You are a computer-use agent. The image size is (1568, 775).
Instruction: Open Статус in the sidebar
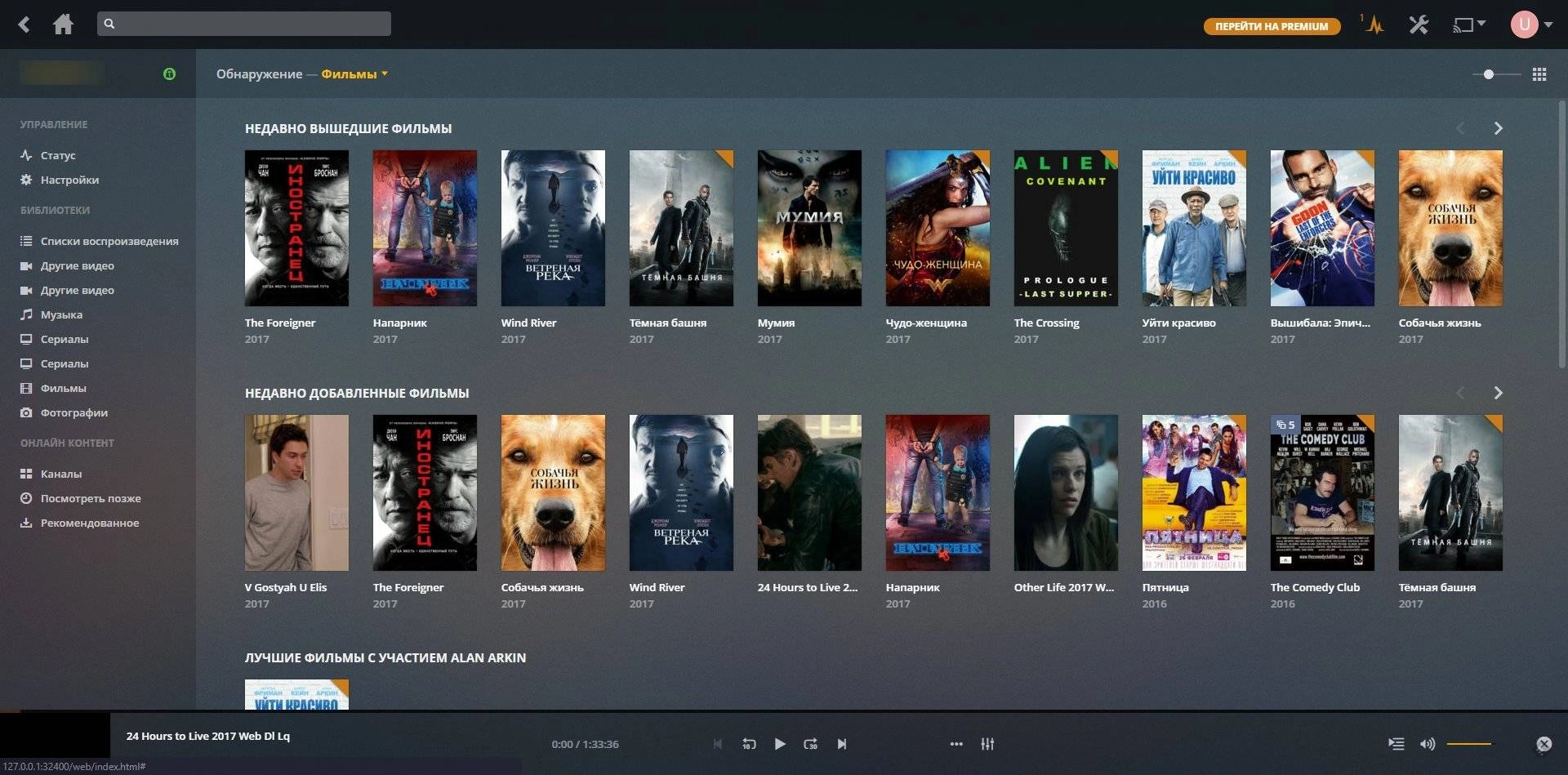pyautogui.click(x=58, y=155)
